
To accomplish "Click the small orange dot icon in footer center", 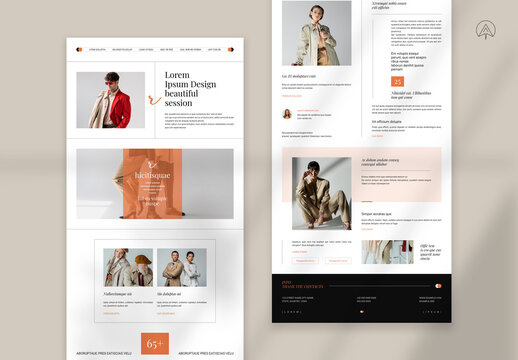I will (x=362, y=312).
